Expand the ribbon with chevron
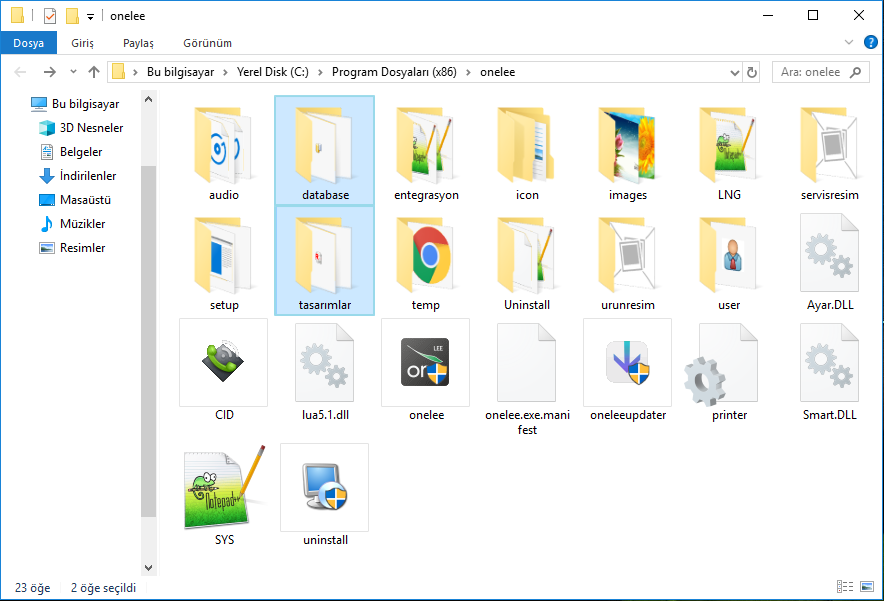This screenshot has width=884, height=601. 848,42
